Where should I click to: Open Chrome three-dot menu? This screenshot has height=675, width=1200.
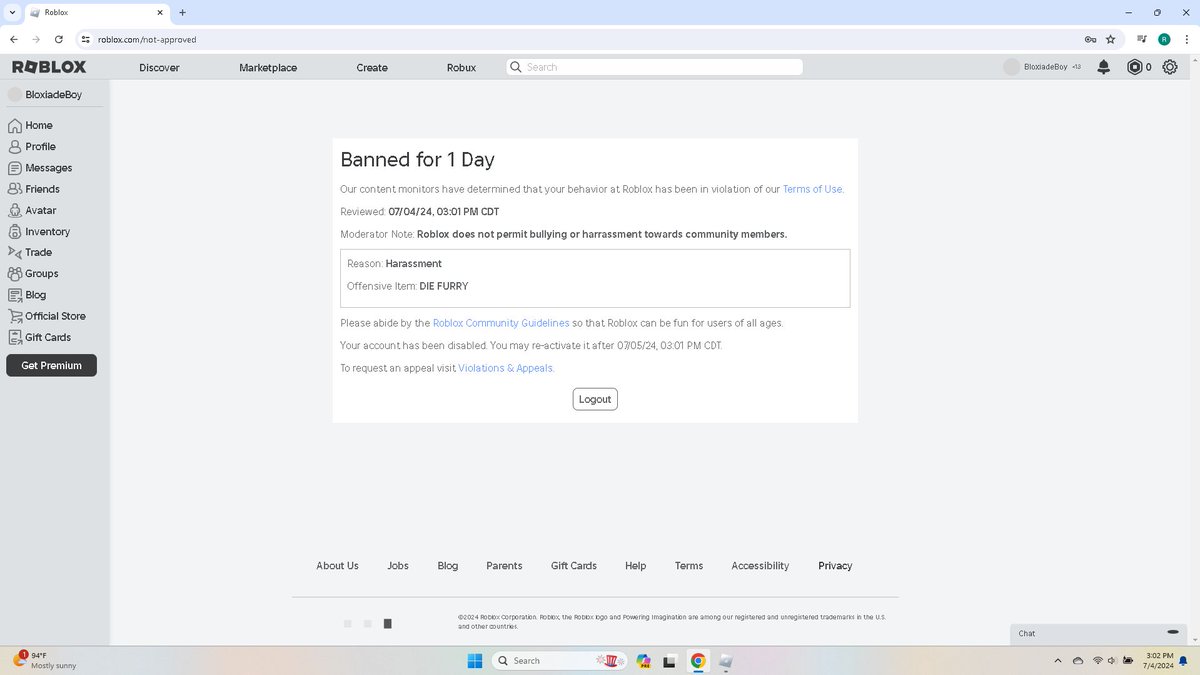point(1186,39)
